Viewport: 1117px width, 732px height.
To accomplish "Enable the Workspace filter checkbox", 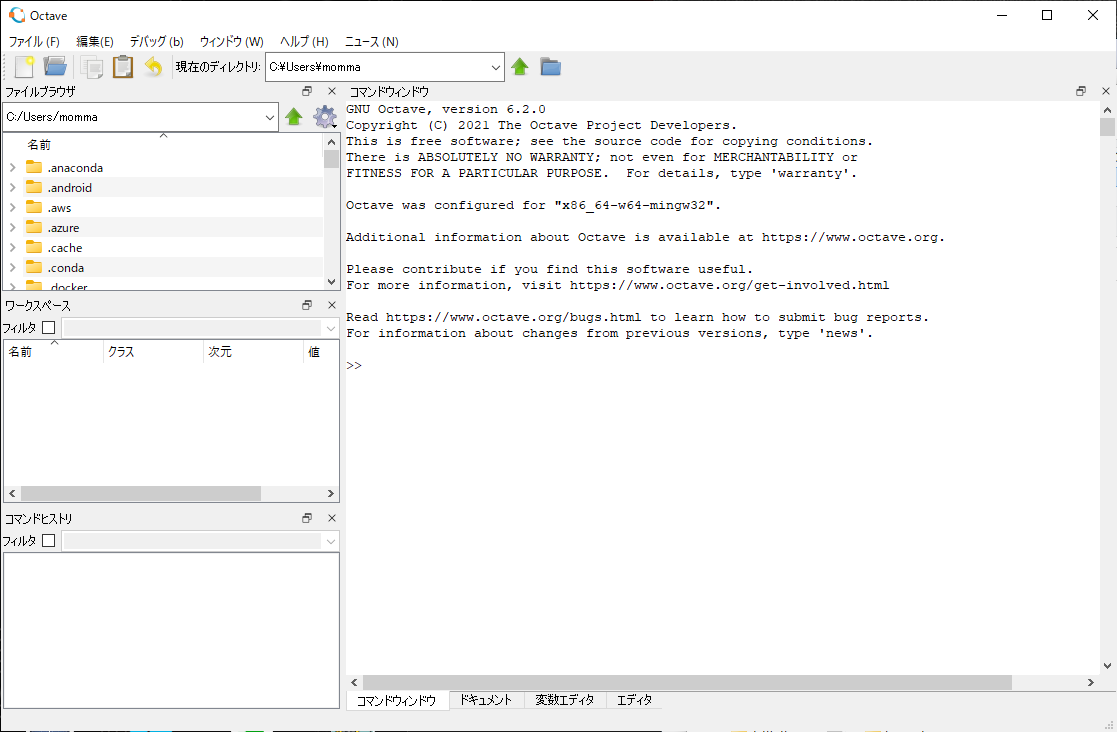I will pos(48,328).
